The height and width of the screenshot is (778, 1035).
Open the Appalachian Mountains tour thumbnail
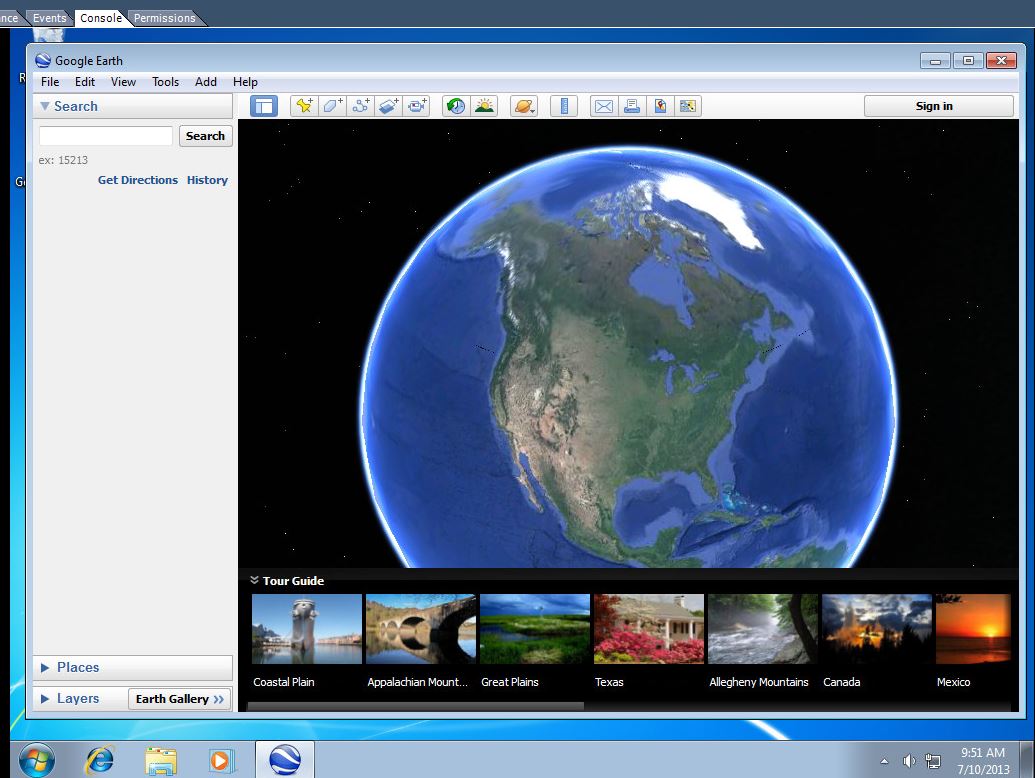tap(420, 629)
